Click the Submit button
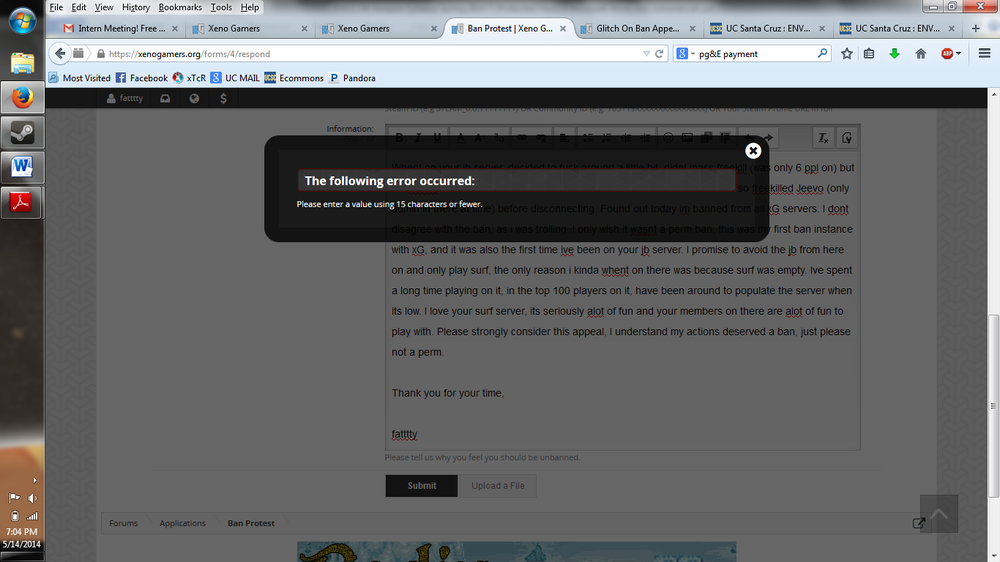1000x562 pixels. click(422, 485)
